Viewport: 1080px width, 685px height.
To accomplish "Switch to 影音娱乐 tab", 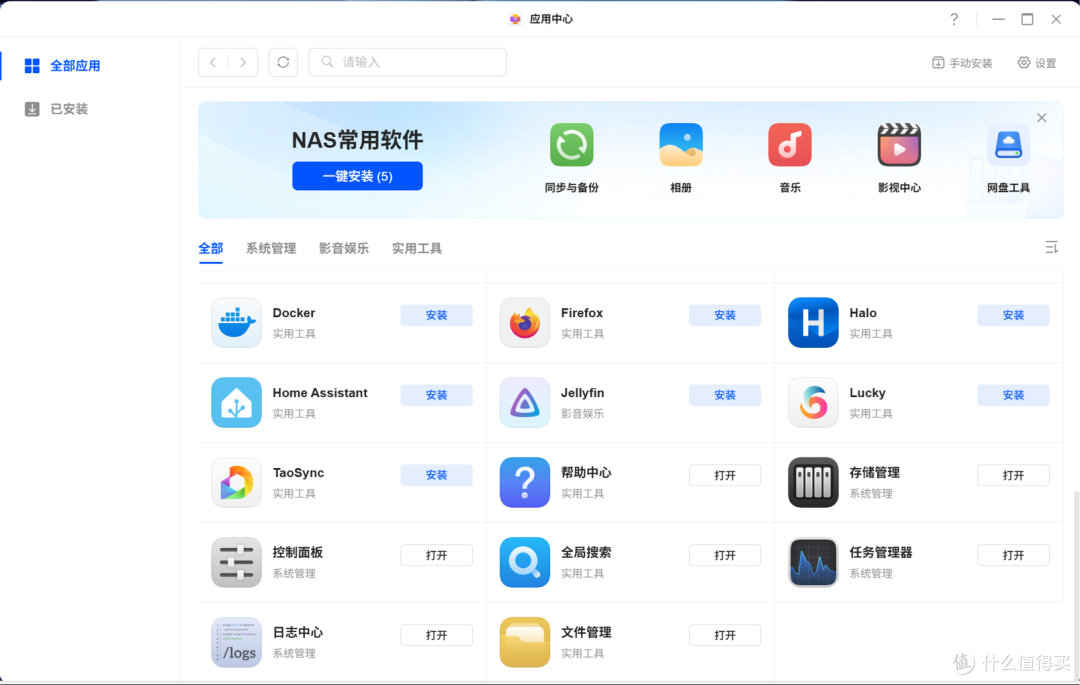I will [344, 249].
